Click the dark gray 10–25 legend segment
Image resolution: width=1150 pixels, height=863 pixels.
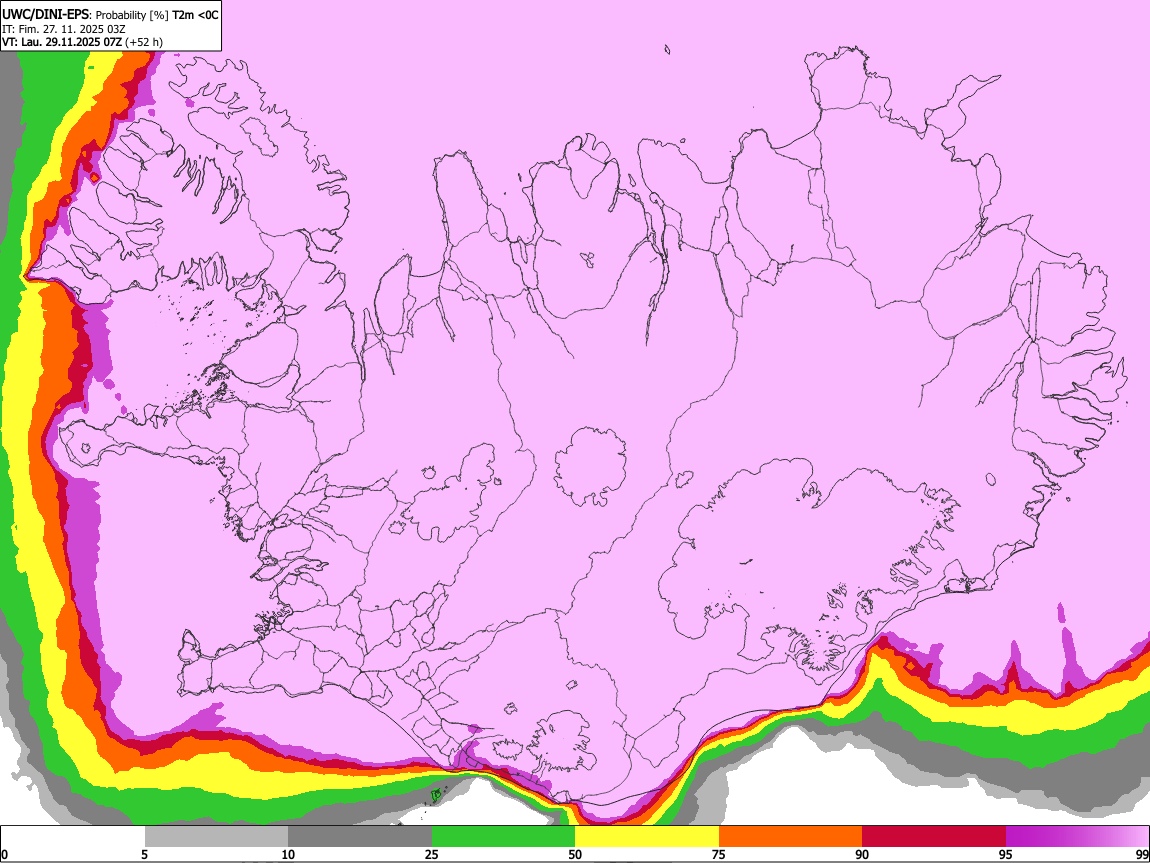click(360, 836)
